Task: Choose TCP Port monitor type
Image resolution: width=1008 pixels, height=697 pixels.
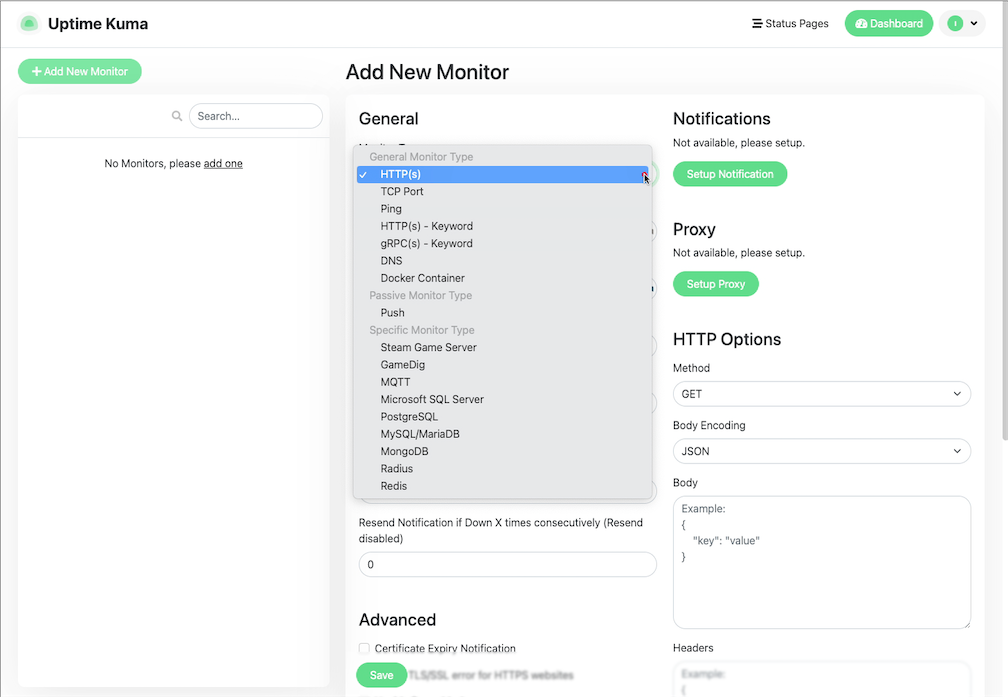Action: [503, 192]
